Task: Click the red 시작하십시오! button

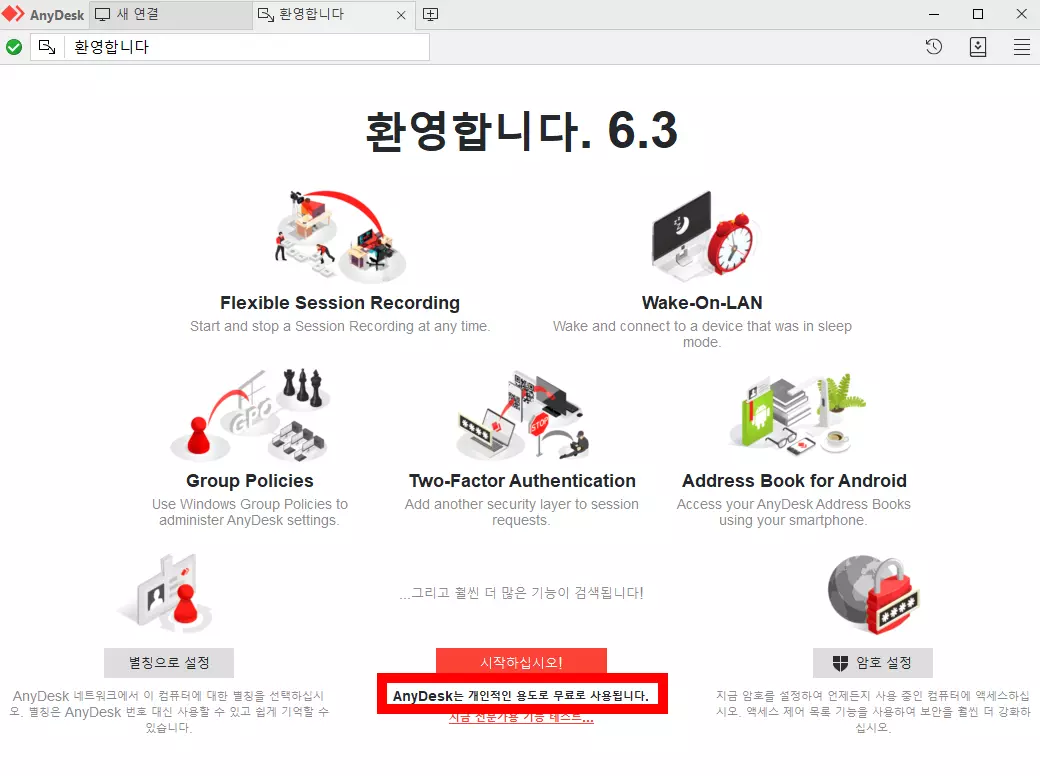Action: [521, 661]
